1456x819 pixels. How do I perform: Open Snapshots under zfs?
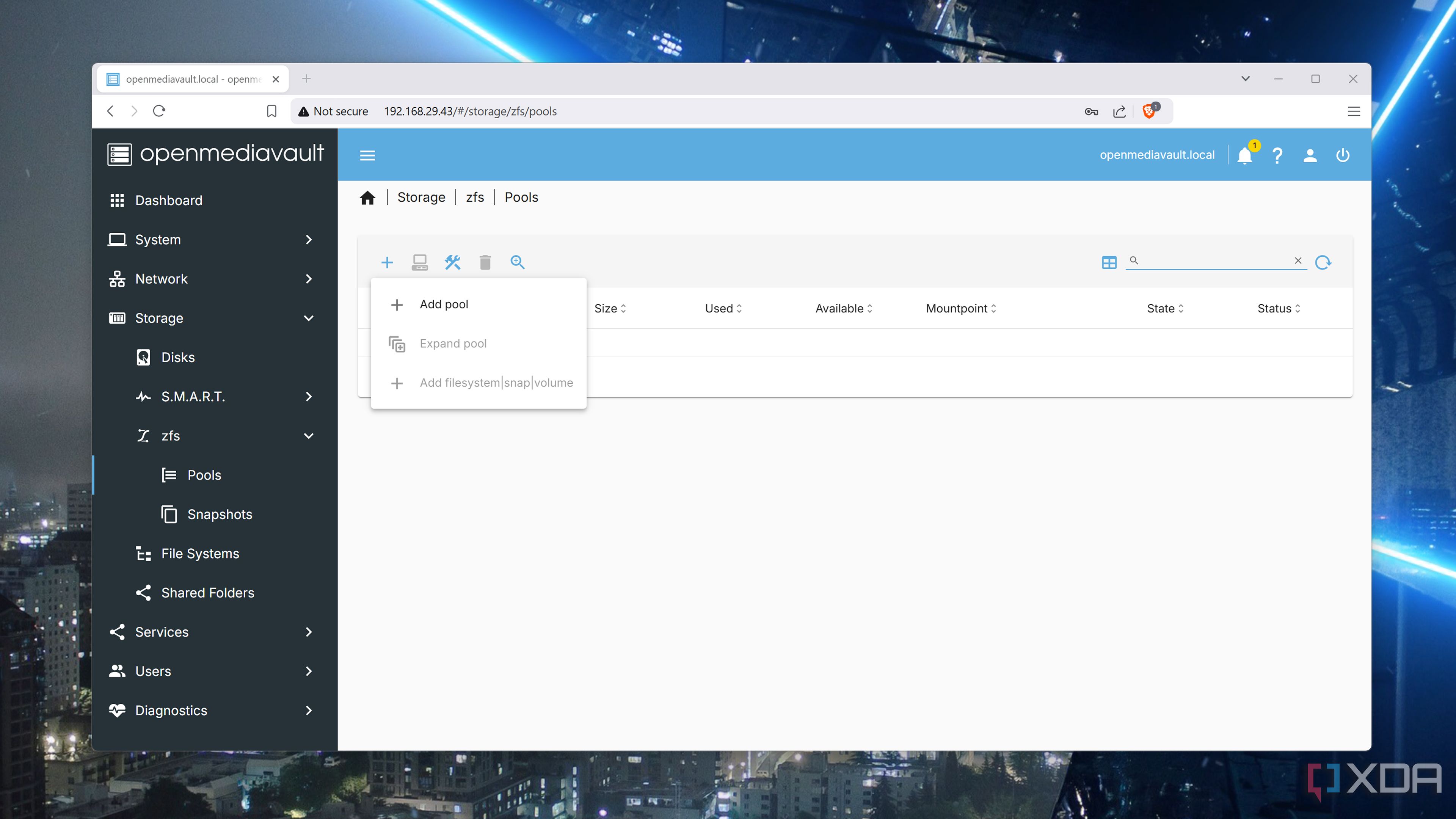pyautogui.click(x=215, y=515)
